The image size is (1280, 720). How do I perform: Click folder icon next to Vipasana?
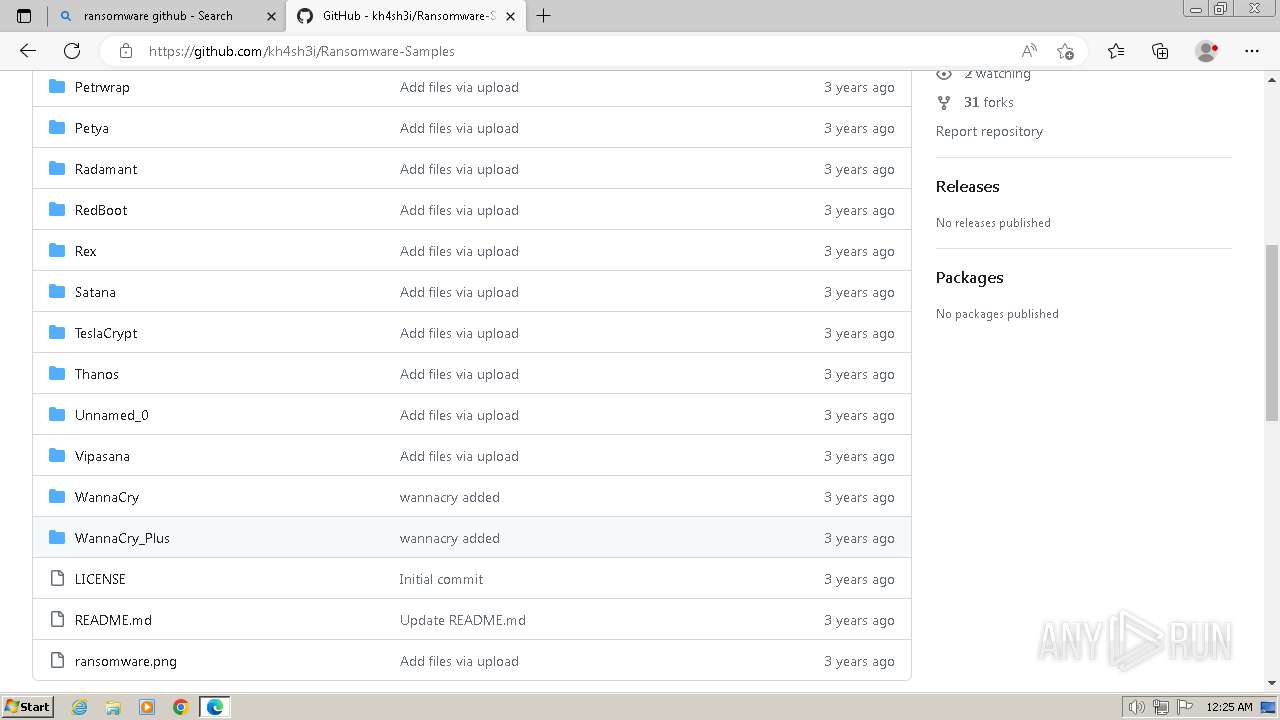pos(57,456)
